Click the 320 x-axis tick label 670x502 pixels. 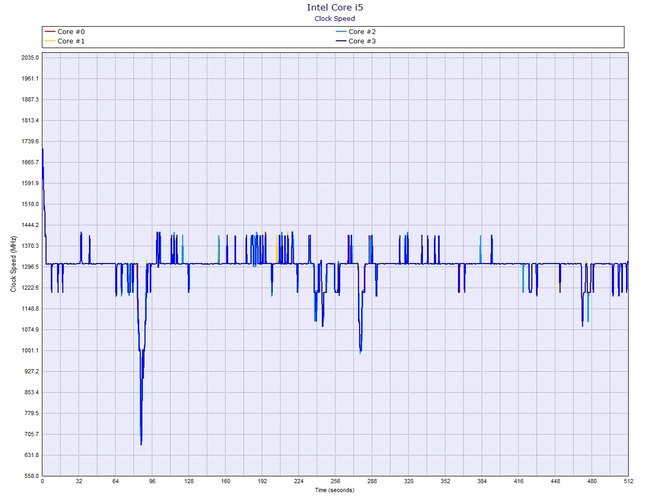click(x=408, y=481)
